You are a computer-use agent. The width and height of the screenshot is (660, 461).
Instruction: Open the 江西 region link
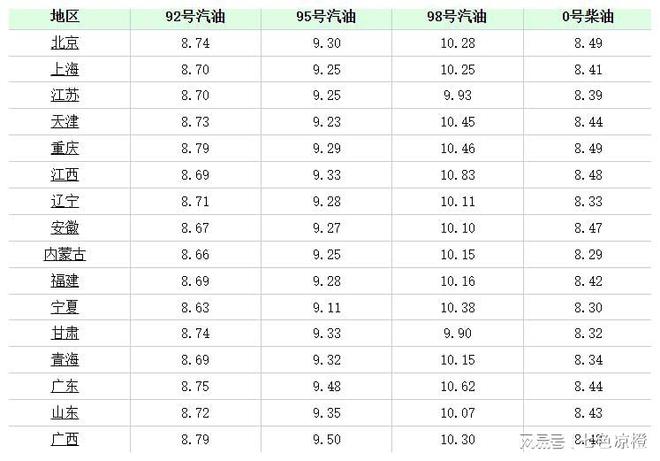(x=65, y=174)
